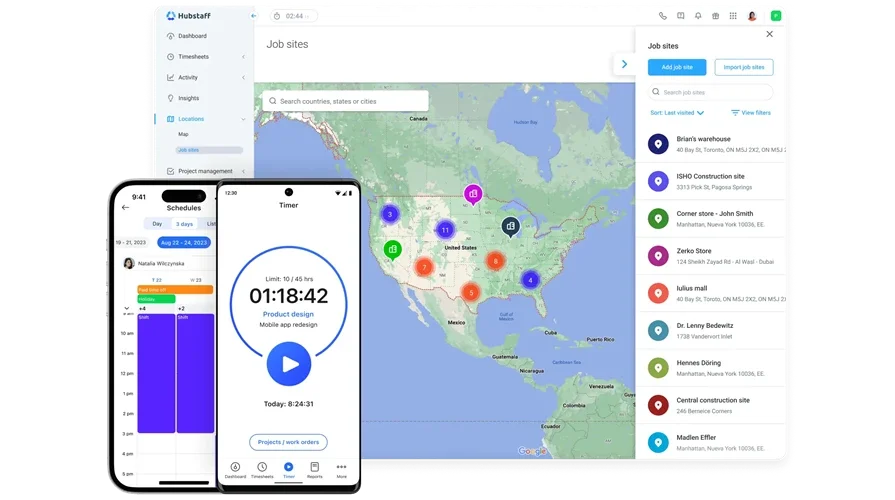The height and width of the screenshot is (500, 895).
Task: Click the magenta job site map marker
Action: coord(473,193)
